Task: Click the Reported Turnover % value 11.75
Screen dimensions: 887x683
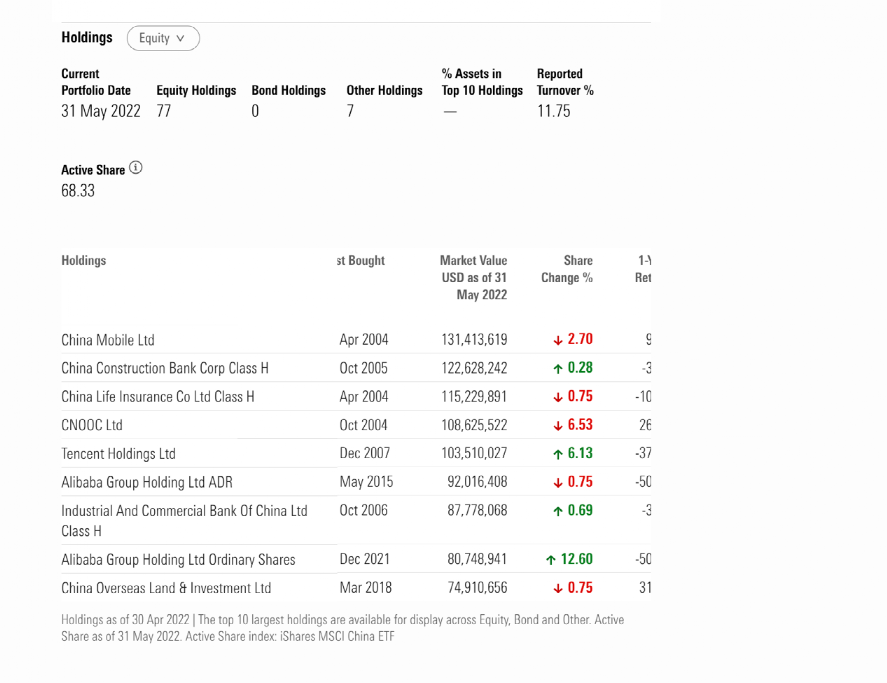Action: coord(553,111)
